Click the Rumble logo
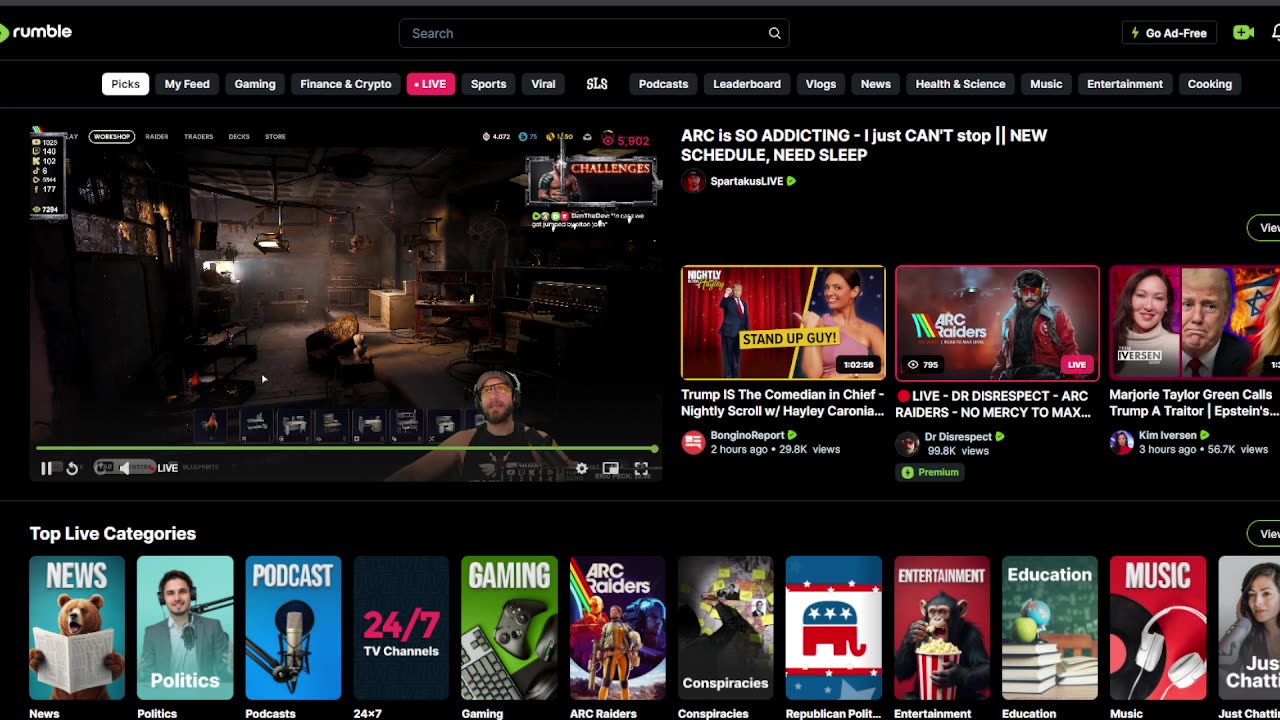The image size is (1280, 720). click(x=36, y=32)
